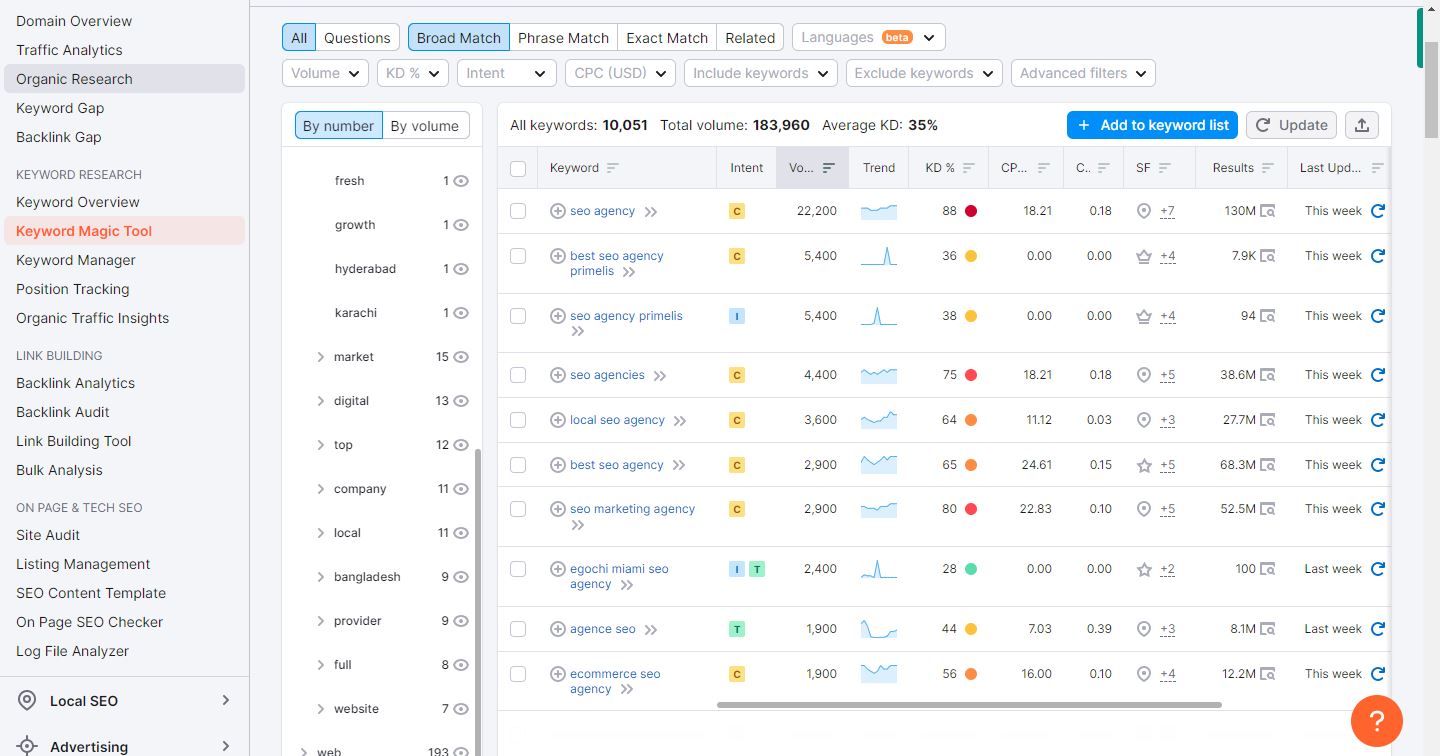Toggle the select-all keywords checkbox

[x=518, y=168]
